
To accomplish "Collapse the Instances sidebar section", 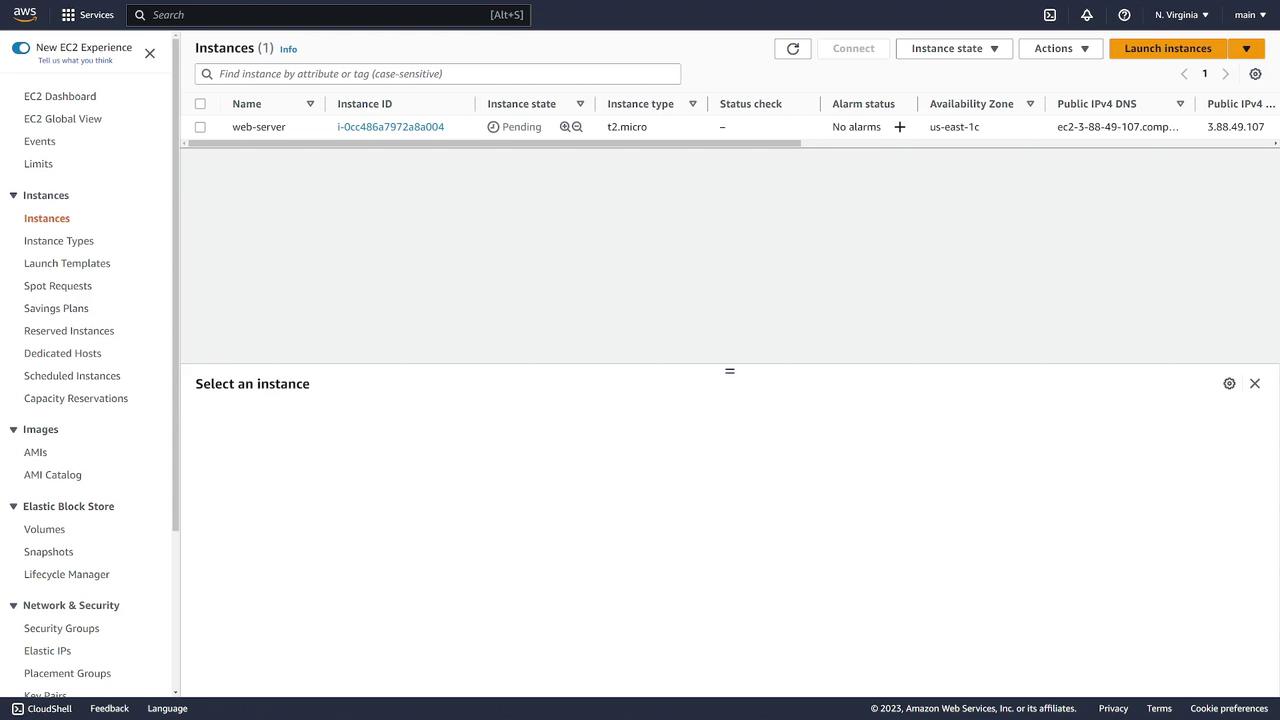I will [14, 196].
